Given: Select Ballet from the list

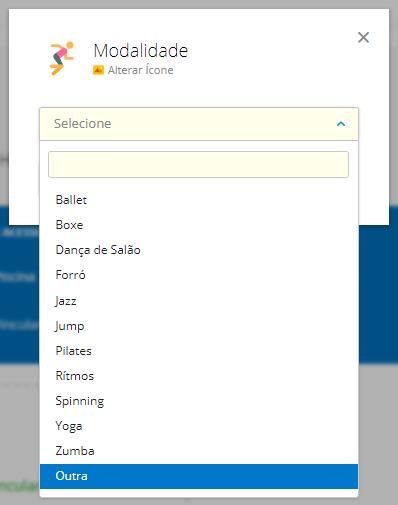Looking at the screenshot, I should coord(199,200).
